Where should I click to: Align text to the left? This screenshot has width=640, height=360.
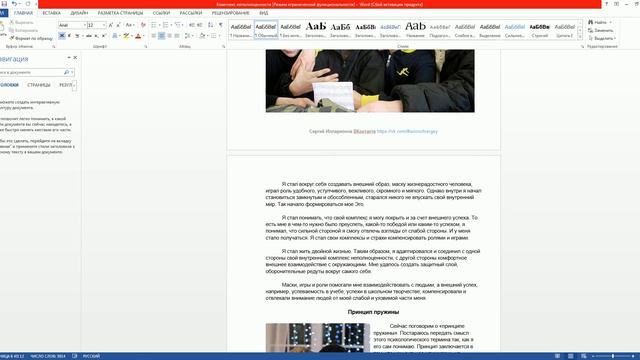(154, 36)
